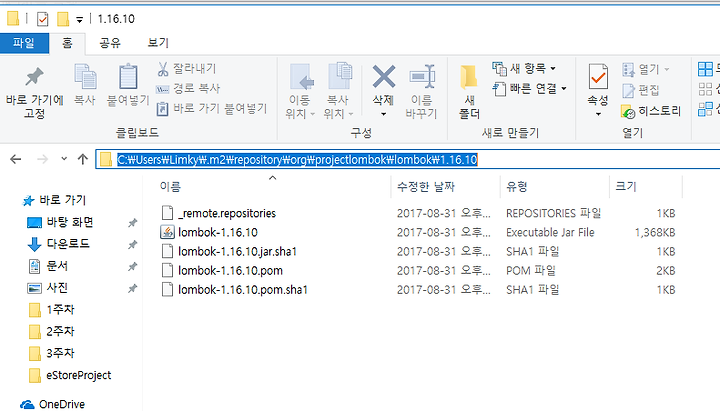
Task: Switch to the Share ribbon tab
Action: (110, 43)
